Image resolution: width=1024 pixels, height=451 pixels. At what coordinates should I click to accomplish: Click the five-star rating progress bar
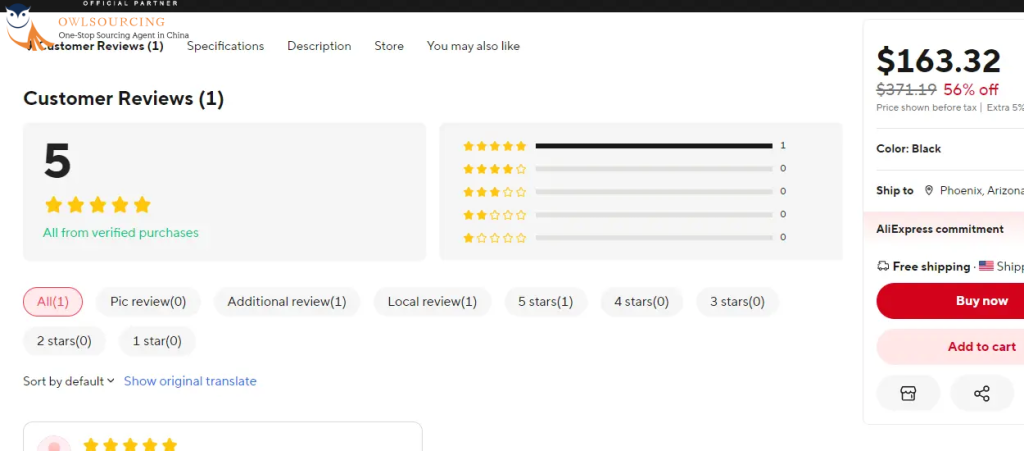[653, 146]
